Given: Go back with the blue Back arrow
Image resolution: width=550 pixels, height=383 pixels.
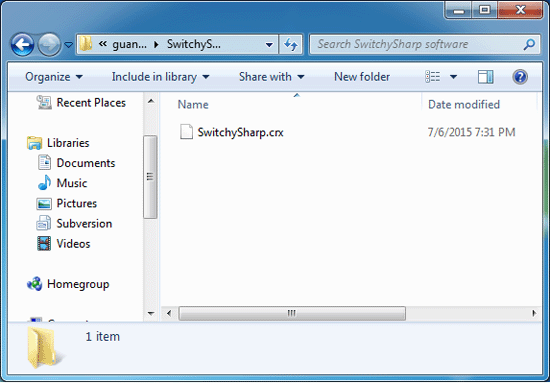Looking at the screenshot, I should tap(22, 45).
